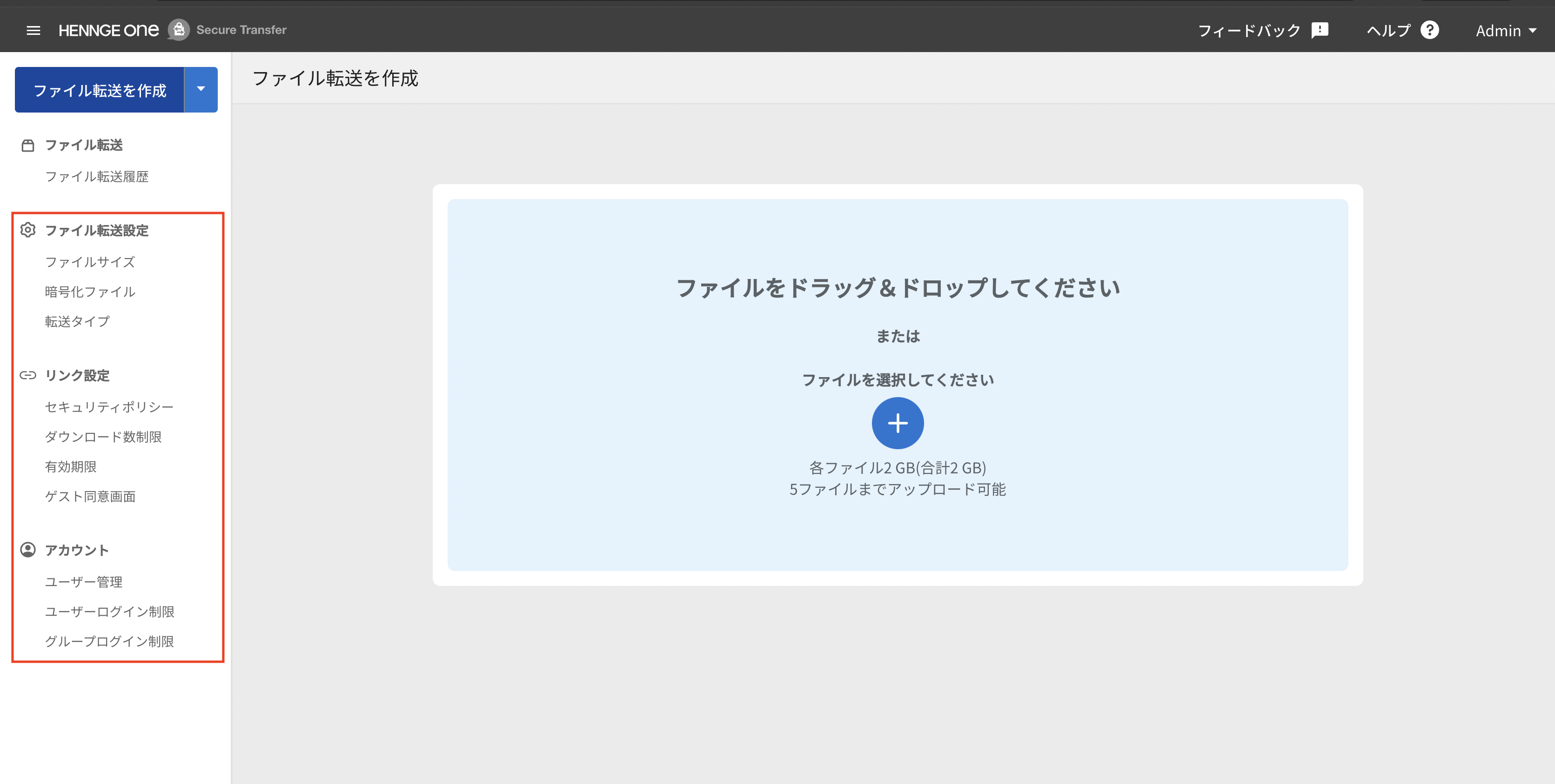This screenshot has height=784, width=1555.
Task: Open ファイルサイズ settings
Action: tap(90, 262)
